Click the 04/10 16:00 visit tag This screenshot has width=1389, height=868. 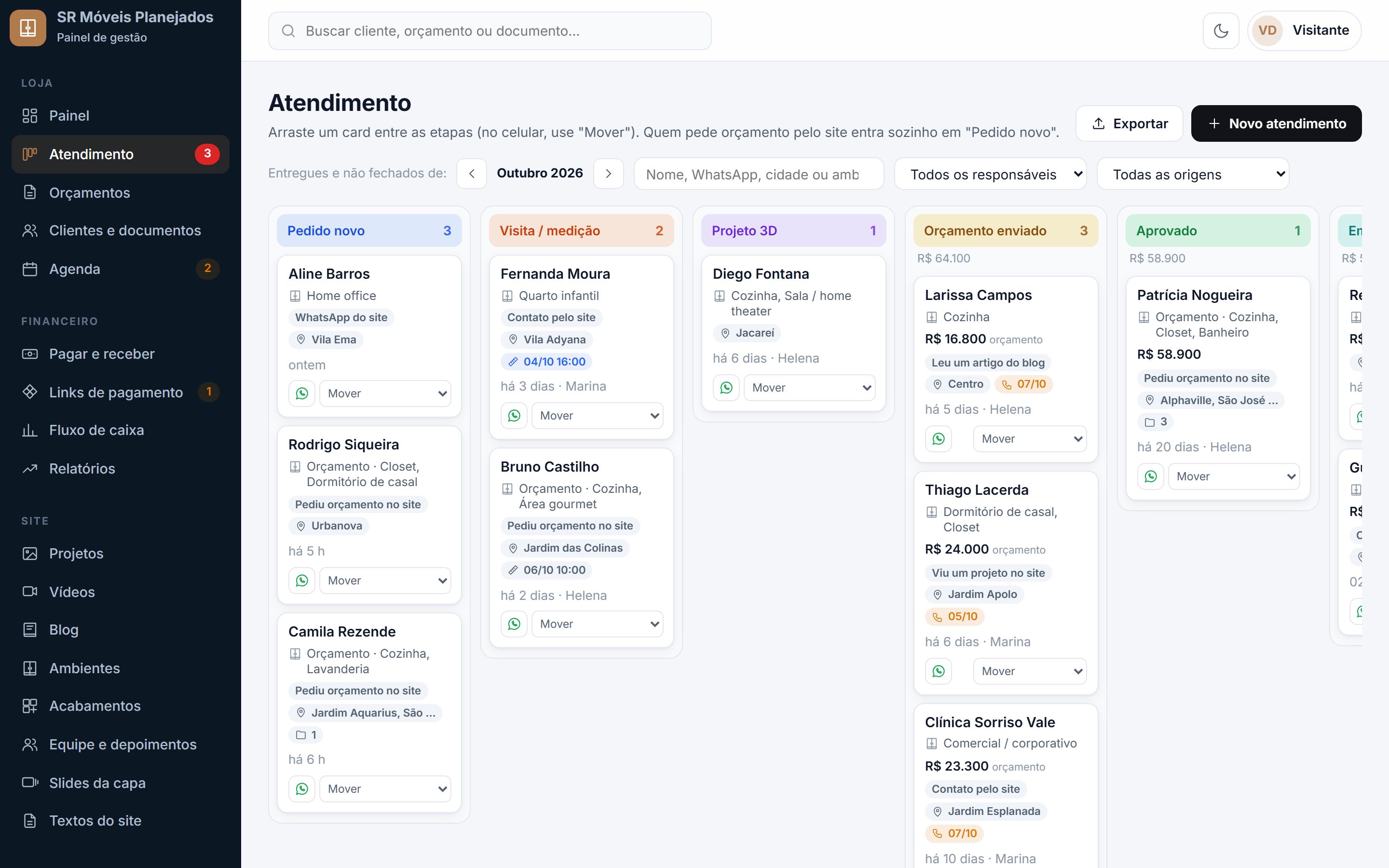[x=546, y=362]
